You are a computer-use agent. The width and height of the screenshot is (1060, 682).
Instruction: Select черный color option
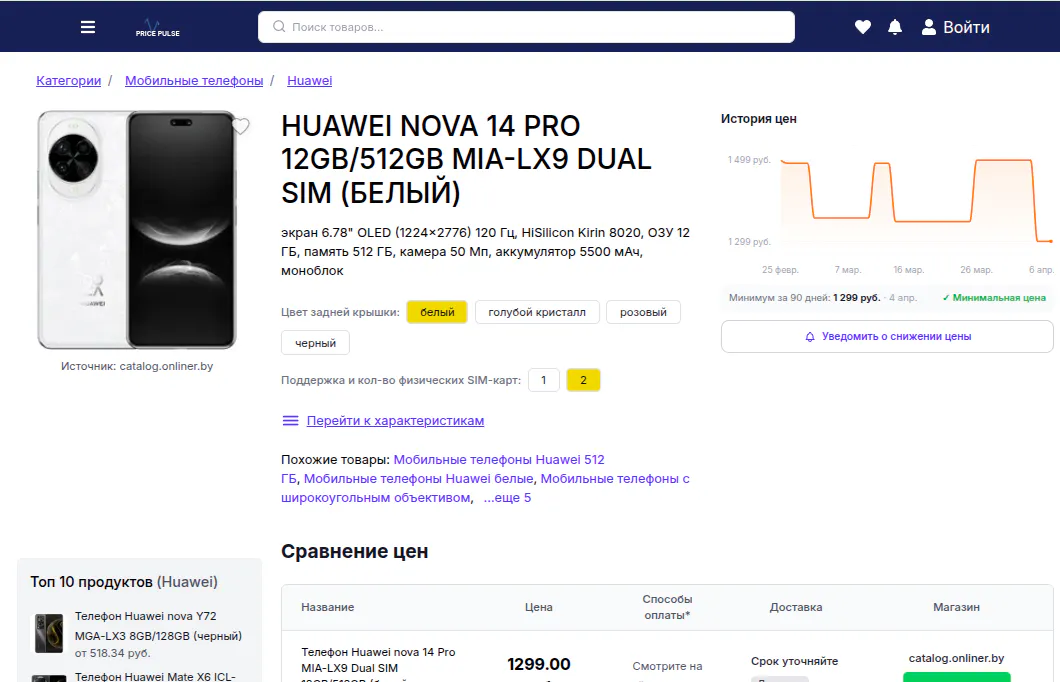click(315, 343)
